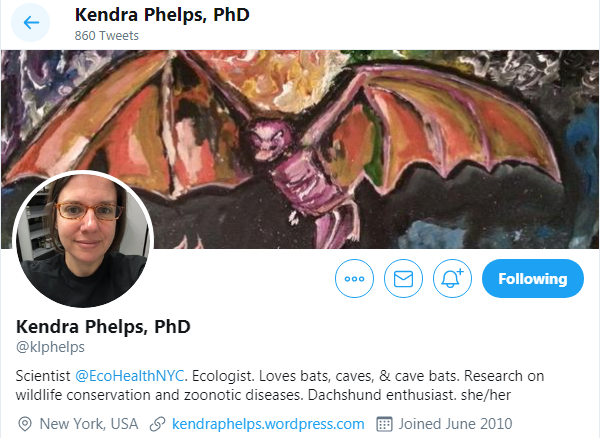The width and height of the screenshot is (608, 438).
Task: Click the New York, USA location text
Action: point(89,424)
